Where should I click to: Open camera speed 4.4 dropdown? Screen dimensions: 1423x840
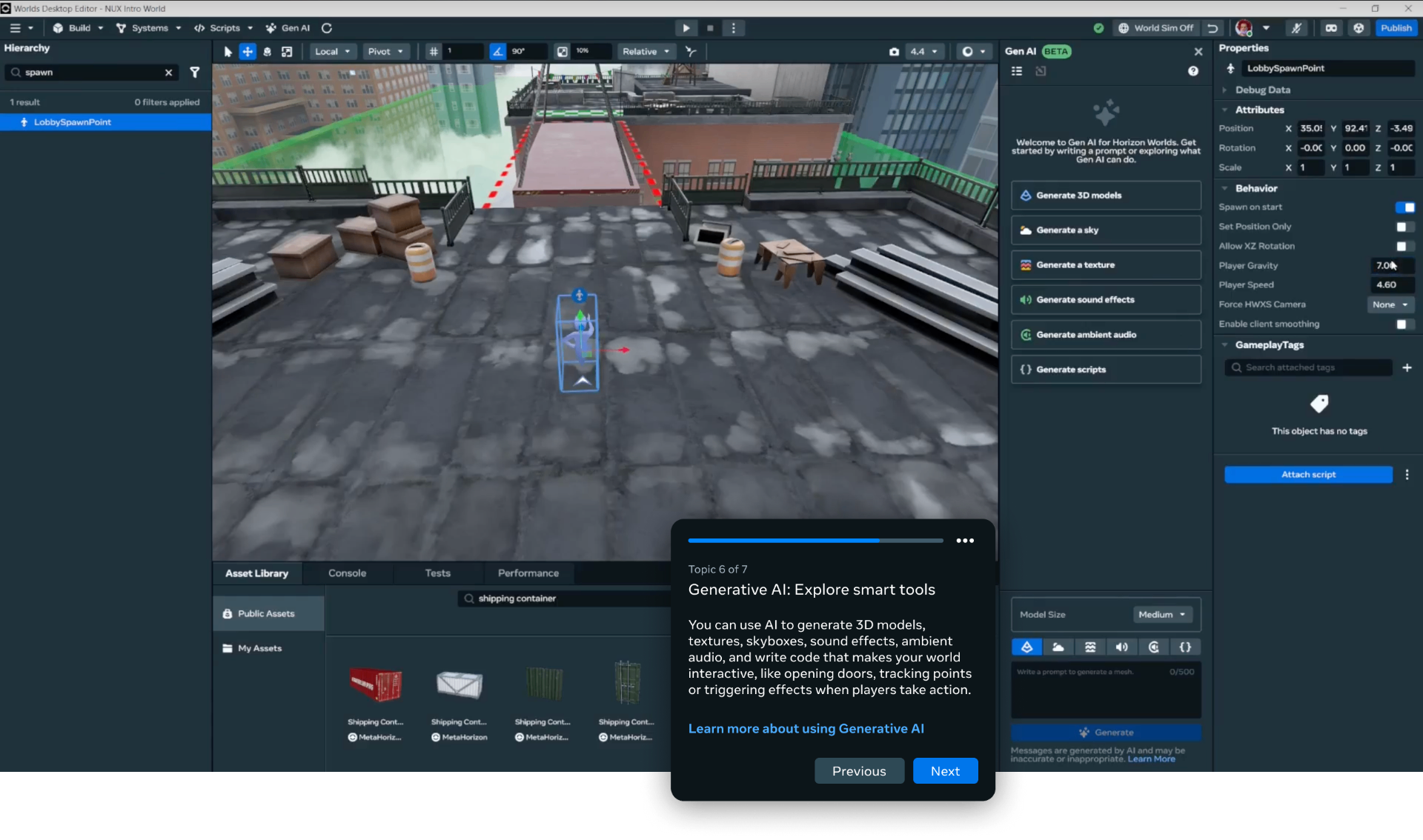(923, 52)
